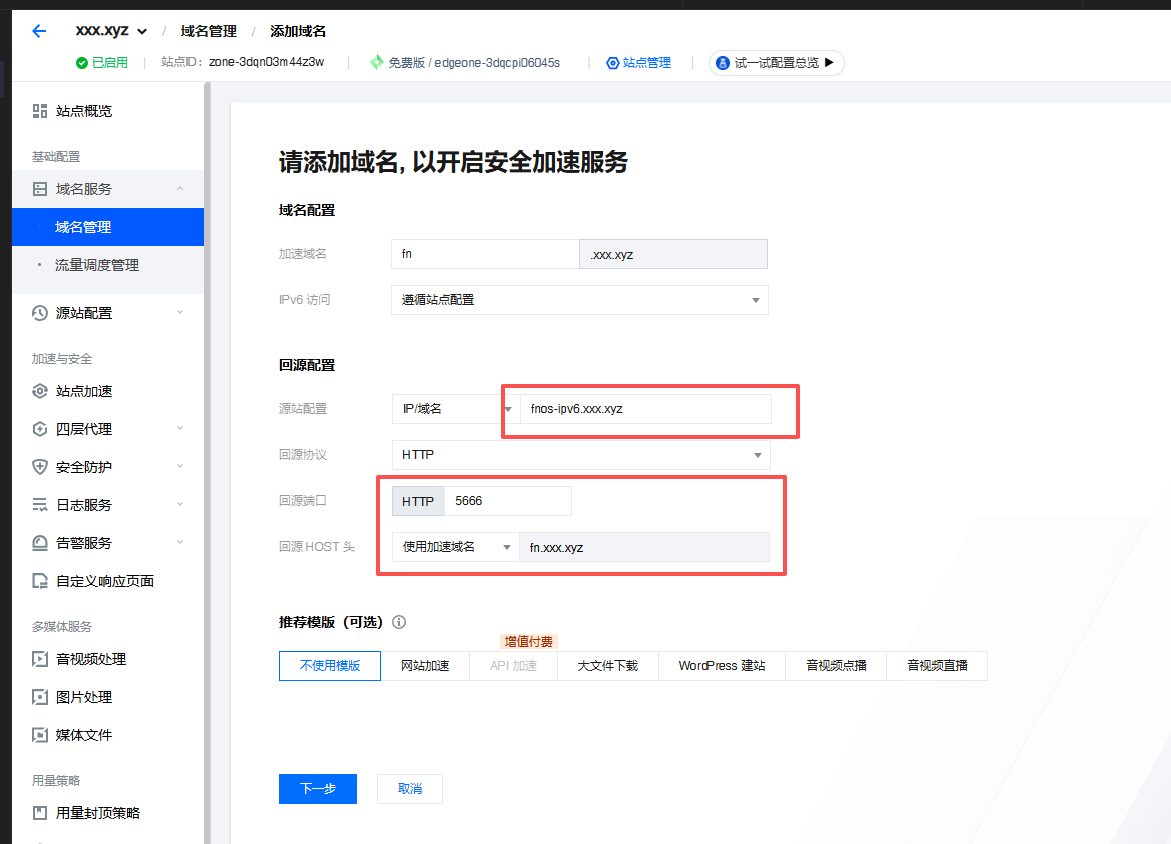Screen dimensions: 1171x844
Task: Select 域名管理 in the sidebar
Action: [108, 227]
